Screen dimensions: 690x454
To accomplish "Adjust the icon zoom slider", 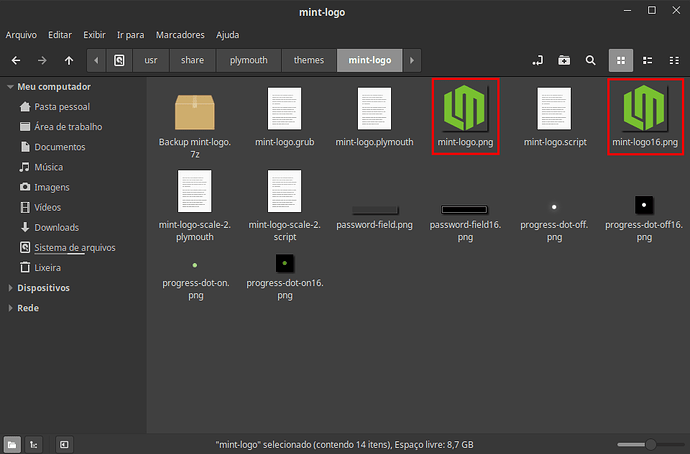I will 651,444.
